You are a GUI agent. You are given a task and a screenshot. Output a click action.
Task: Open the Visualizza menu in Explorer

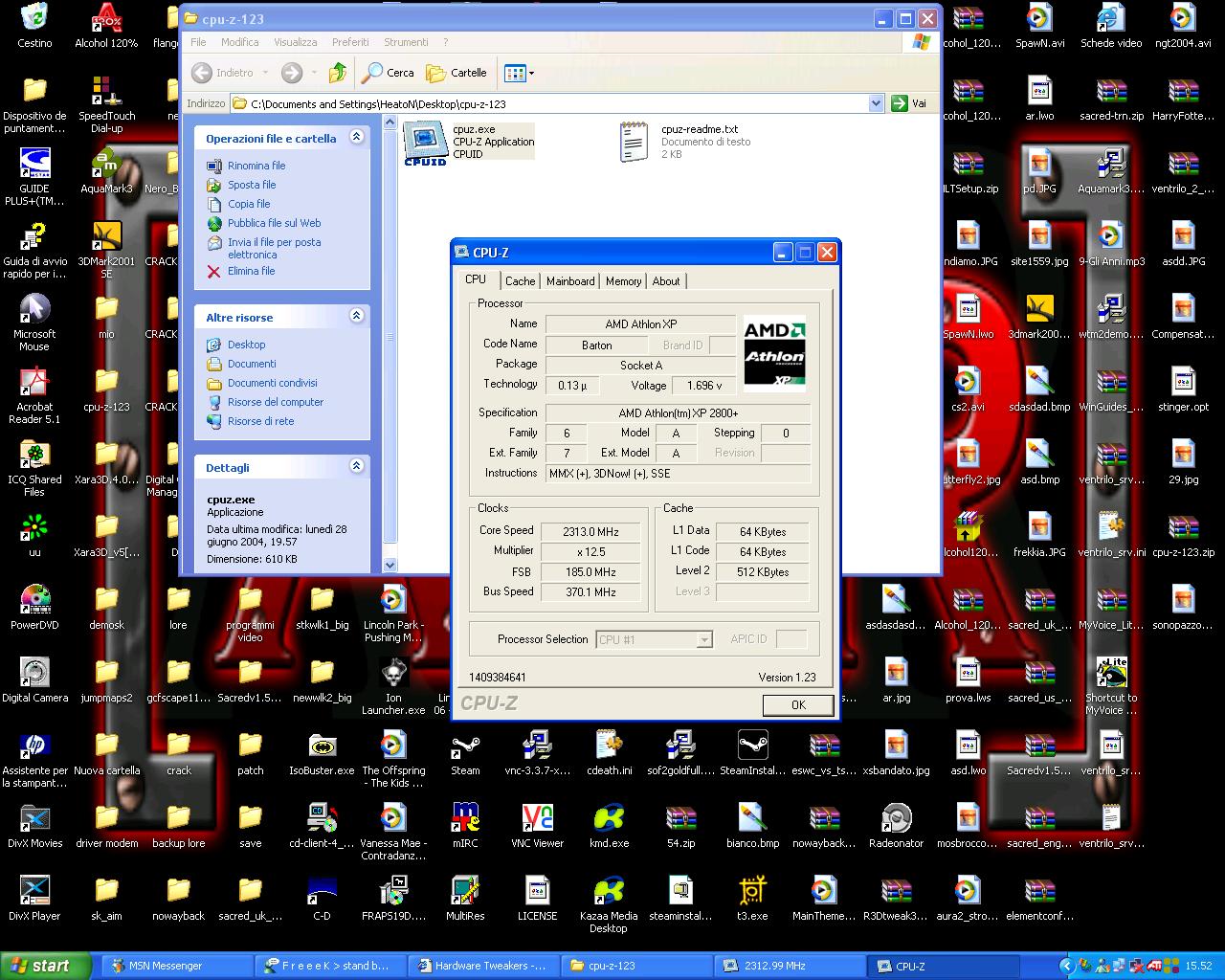click(x=295, y=42)
